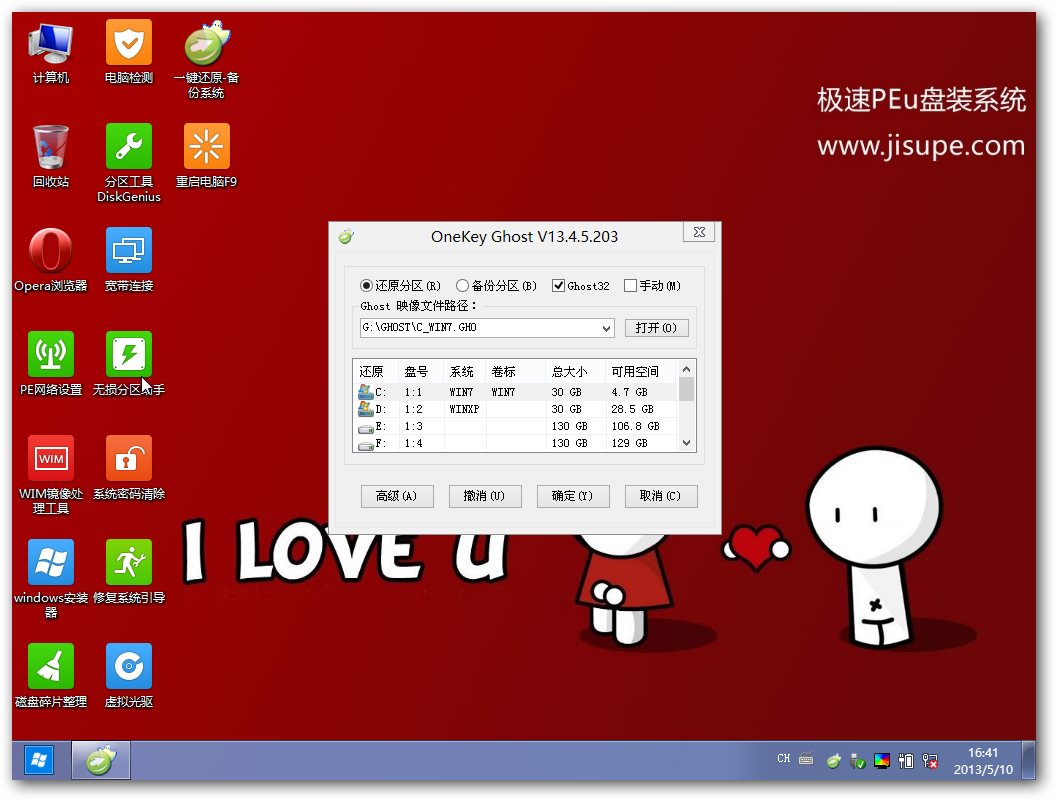Close the OneKey Ghost dialog
This screenshot has width=1056, height=800.
pyautogui.click(x=699, y=232)
